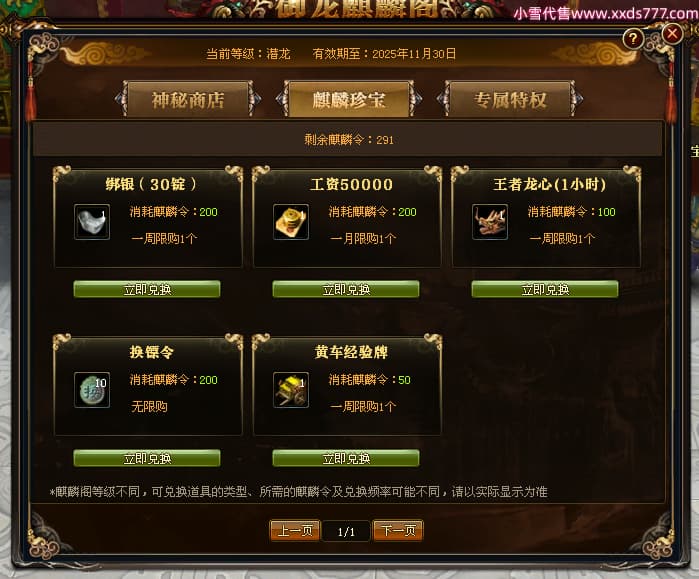Viewport: 699px width, 579px height.
Task: Select the gold coin salary icon
Action: point(291,222)
